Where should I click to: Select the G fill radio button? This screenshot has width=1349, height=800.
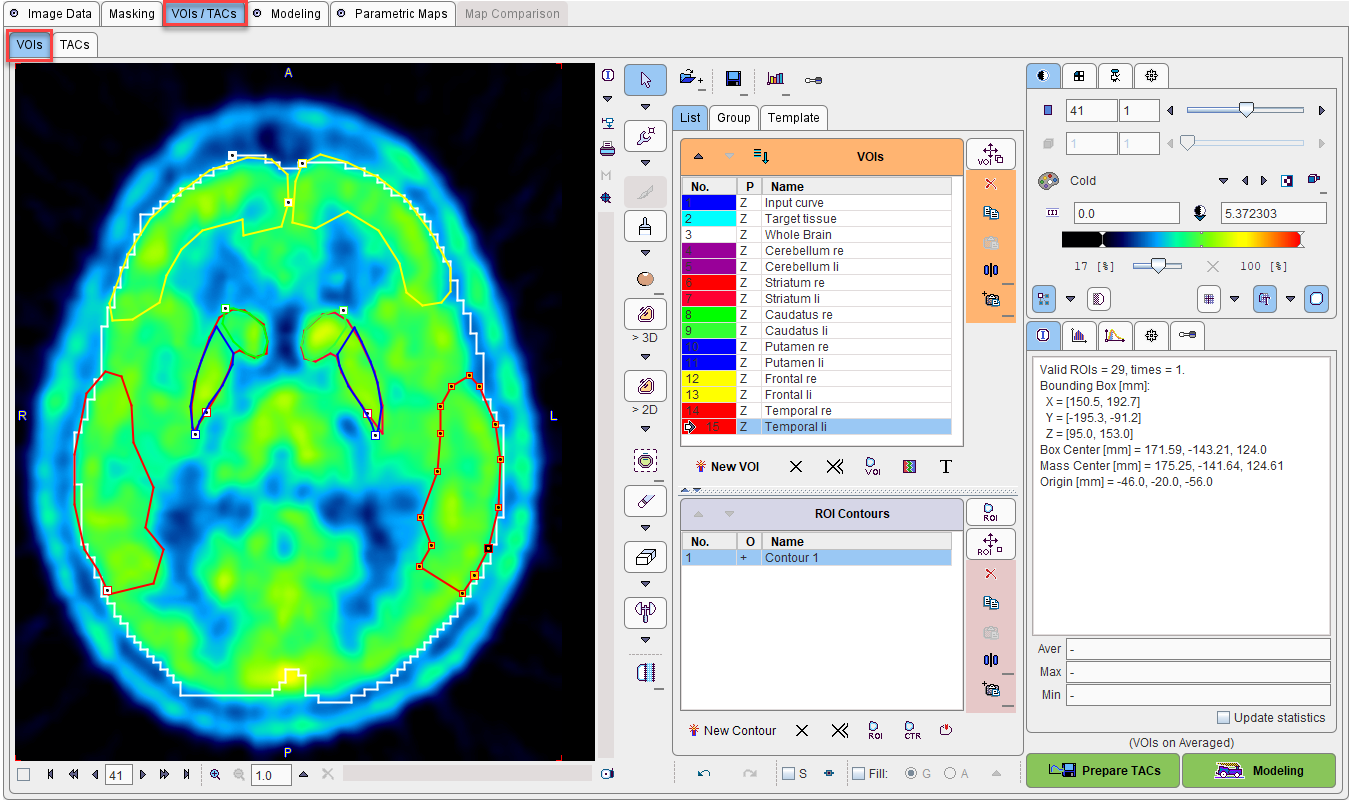tap(911, 772)
